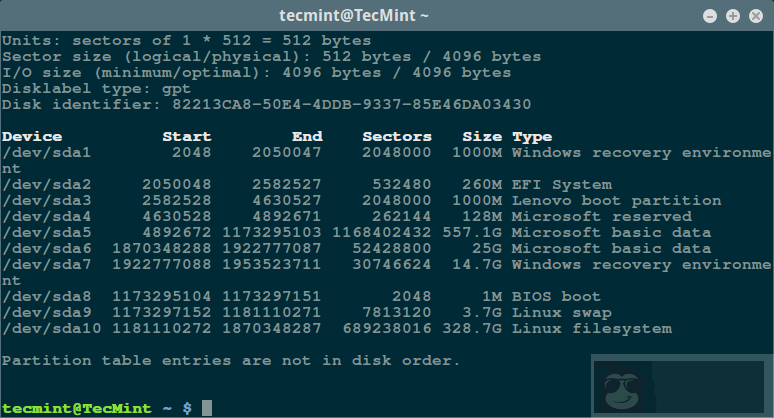This screenshot has height=418, width=774.
Task: Minimize the tecmint@TecMint terminal window
Action: (709, 16)
